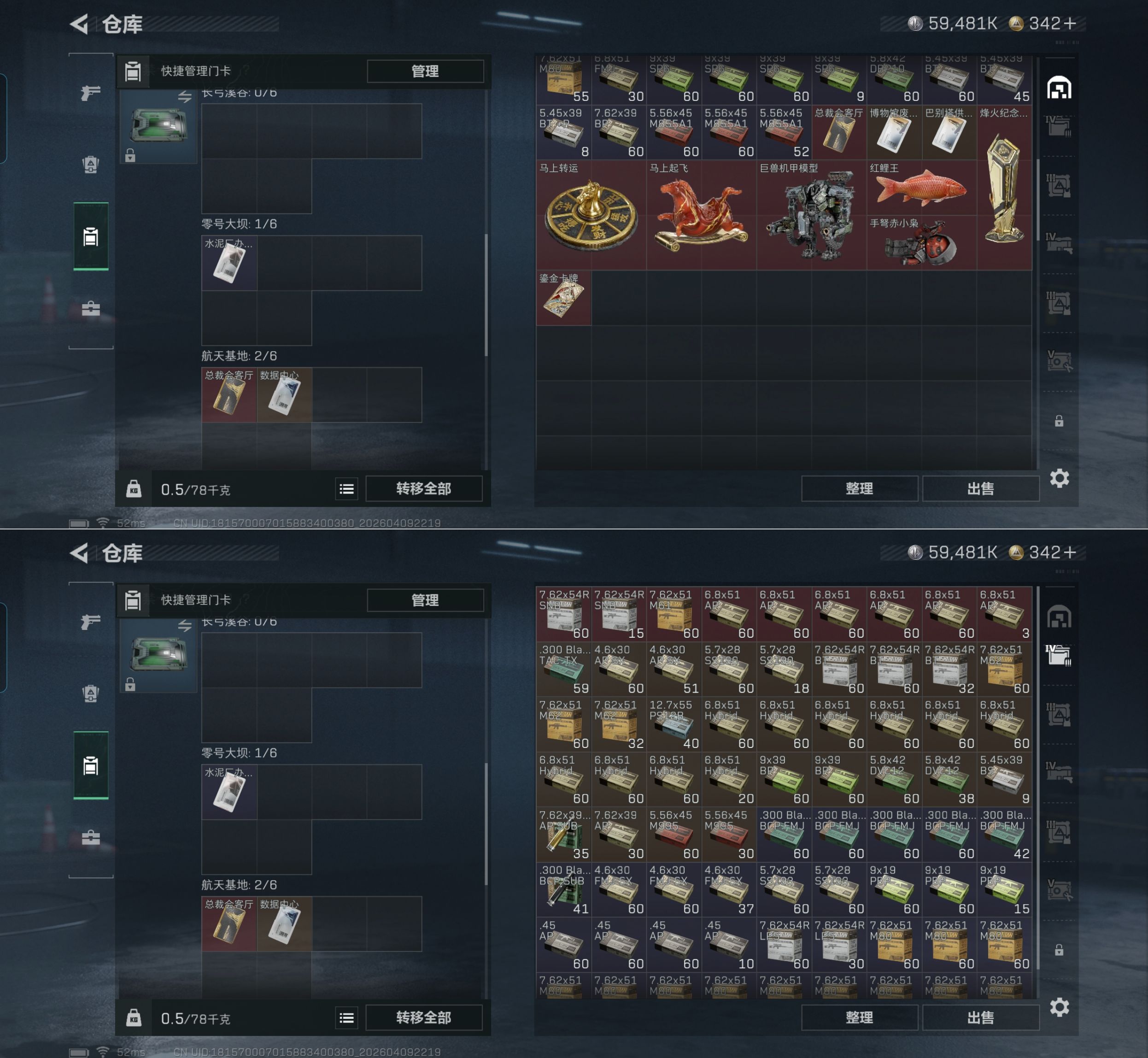Select the 烽火纪念 golden trophy item

click(1004, 188)
